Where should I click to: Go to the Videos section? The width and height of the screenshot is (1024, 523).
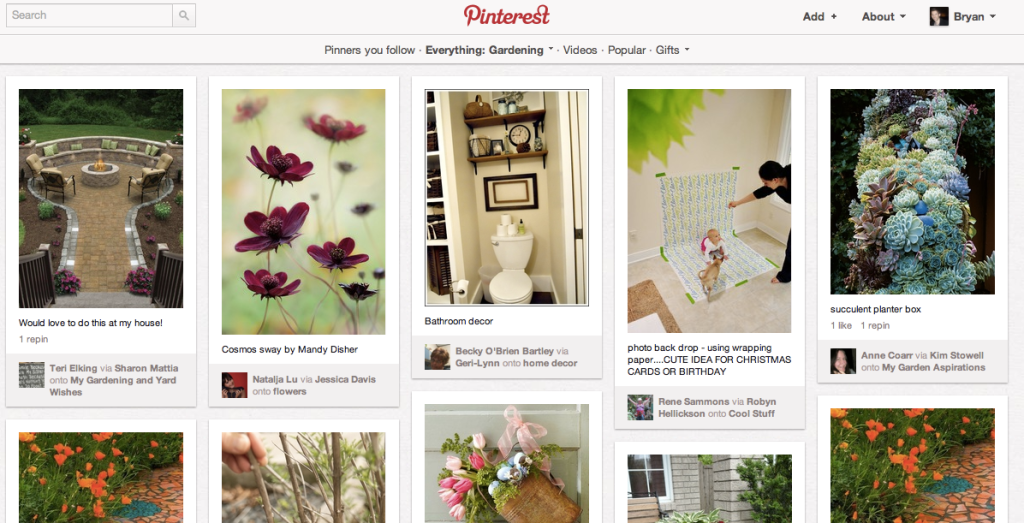[x=580, y=50]
